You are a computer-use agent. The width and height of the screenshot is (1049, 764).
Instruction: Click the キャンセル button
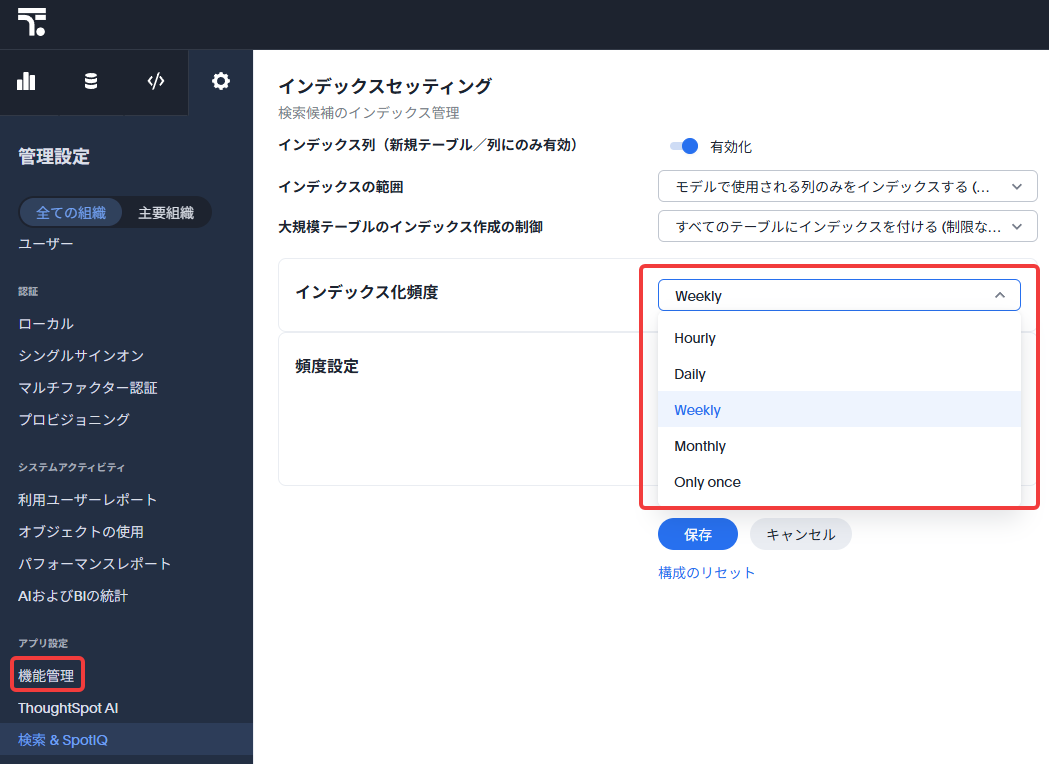pyautogui.click(x=800, y=535)
